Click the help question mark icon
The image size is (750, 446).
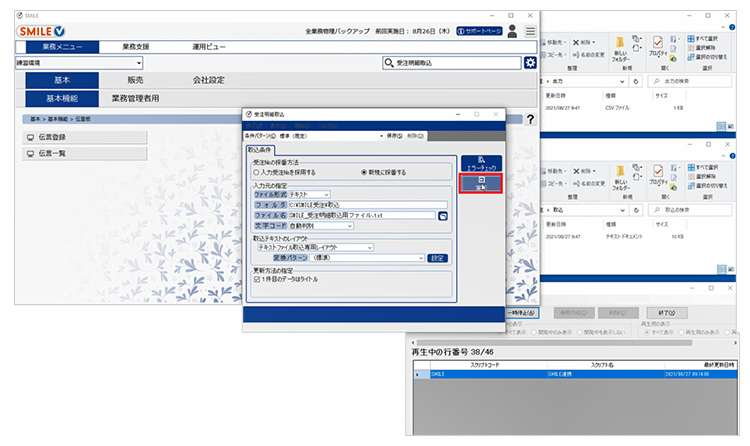[529, 119]
